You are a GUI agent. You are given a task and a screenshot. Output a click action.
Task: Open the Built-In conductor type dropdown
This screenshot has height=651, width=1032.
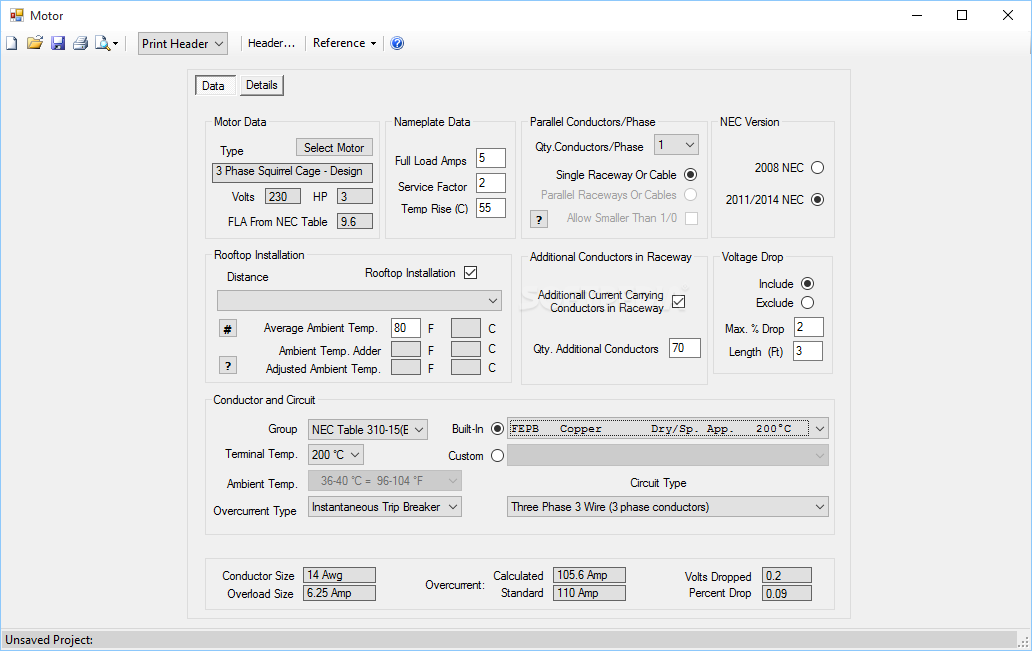click(667, 429)
